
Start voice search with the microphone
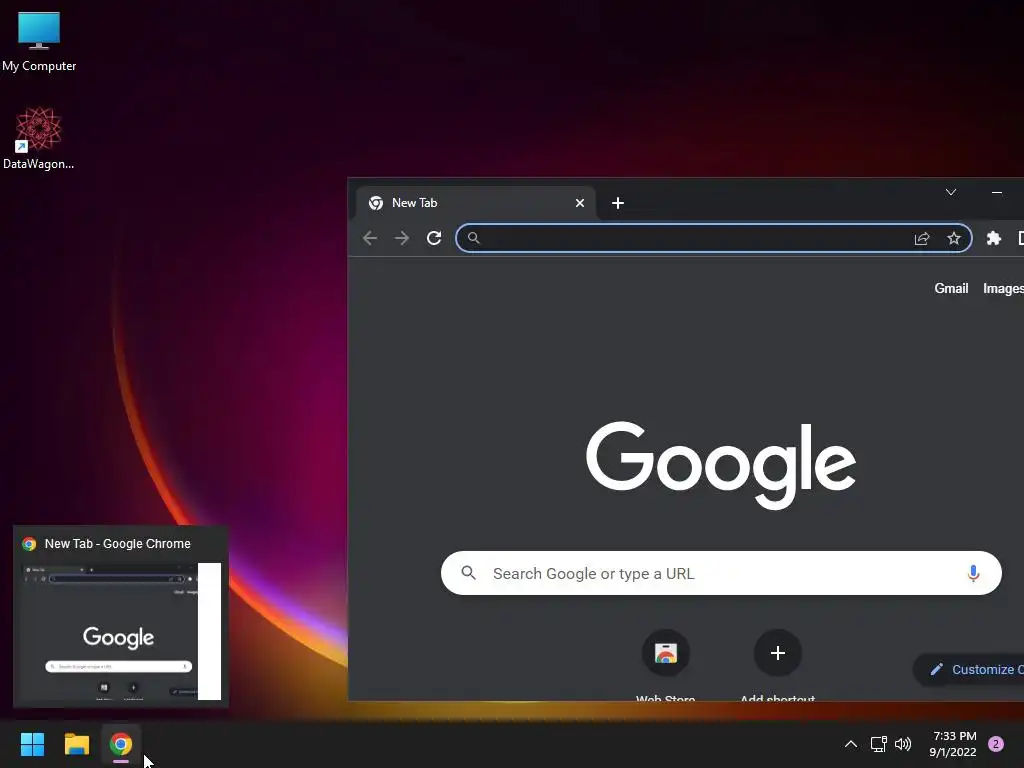tap(973, 573)
